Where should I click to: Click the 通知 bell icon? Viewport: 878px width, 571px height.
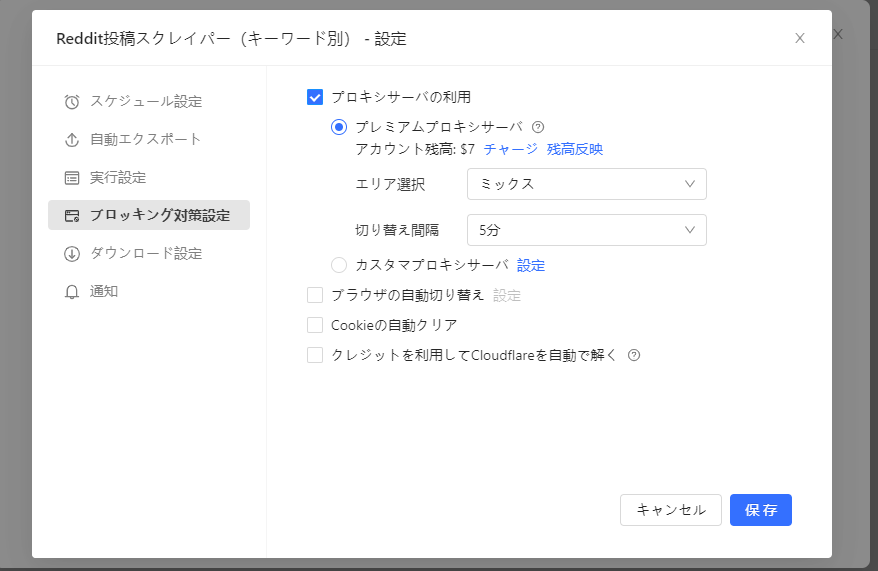point(72,292)
